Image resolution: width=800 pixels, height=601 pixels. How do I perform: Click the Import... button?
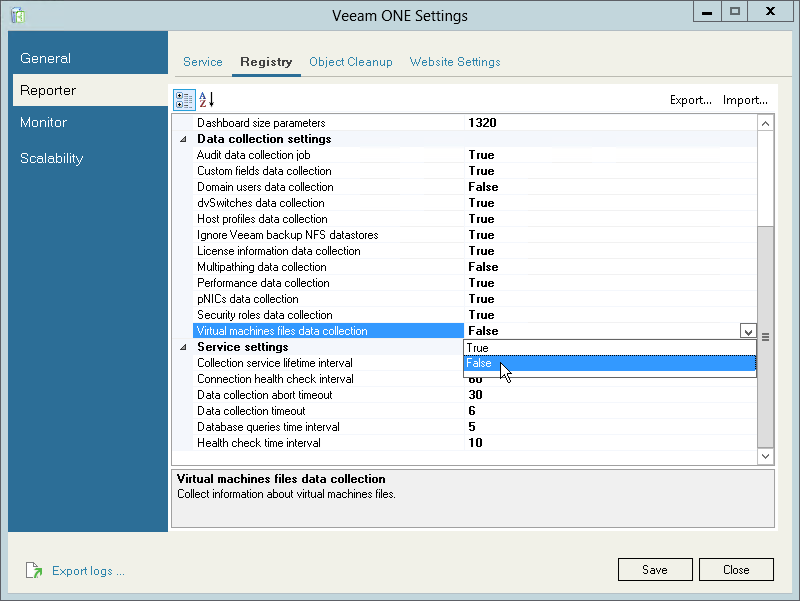coord(745,100)
